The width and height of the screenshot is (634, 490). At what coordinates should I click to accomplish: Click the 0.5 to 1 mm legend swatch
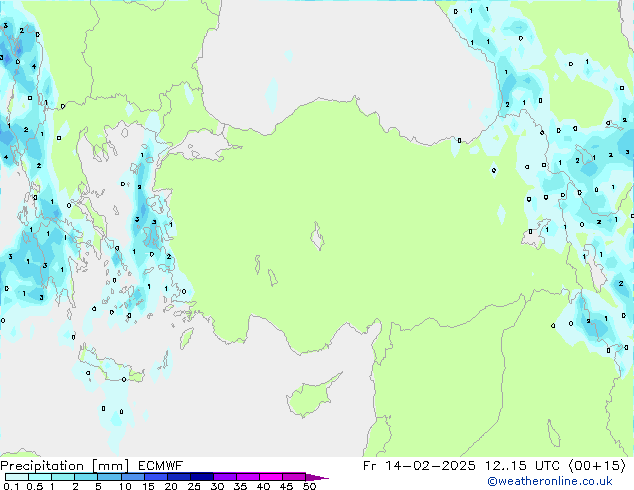(x=40, y=477)
